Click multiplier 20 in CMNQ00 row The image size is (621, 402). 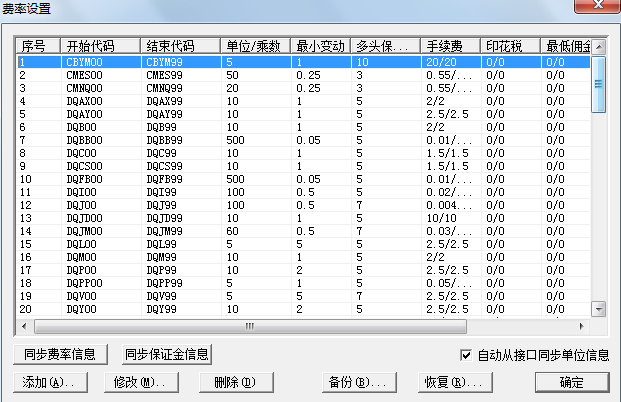point(232,88)
